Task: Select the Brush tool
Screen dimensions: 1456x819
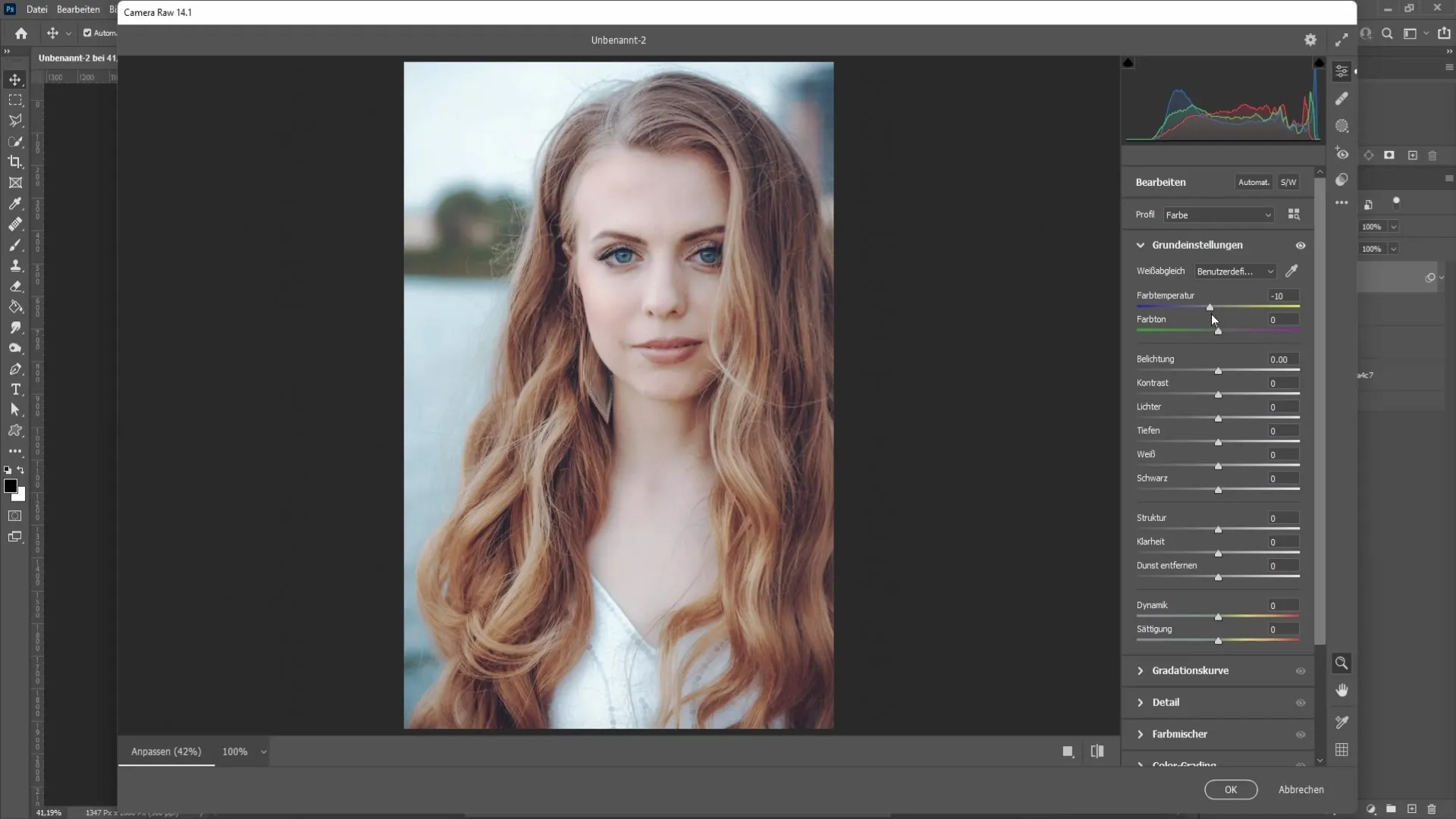Action: click(15, 245)
